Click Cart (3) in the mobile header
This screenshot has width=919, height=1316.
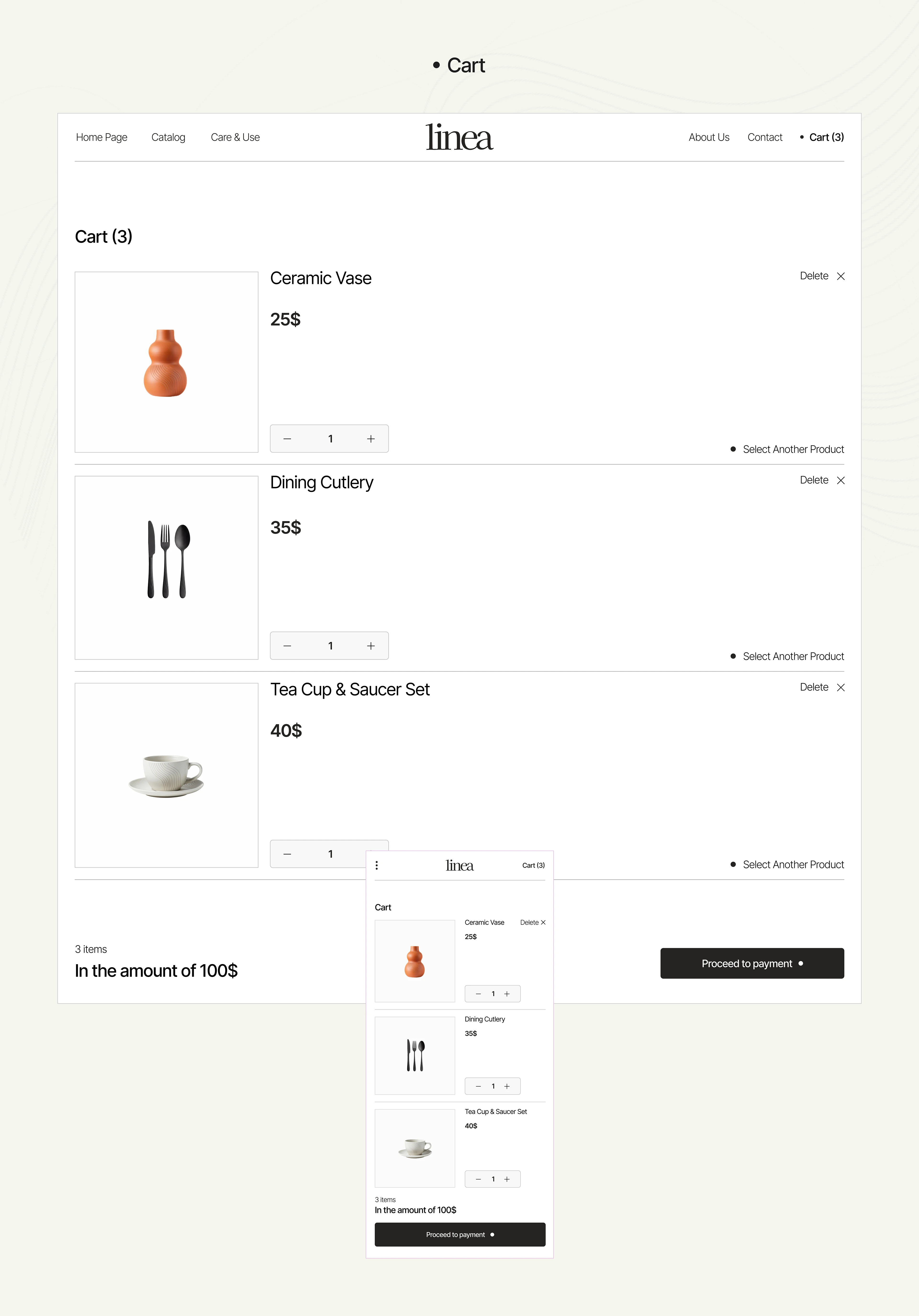point(533,866)
